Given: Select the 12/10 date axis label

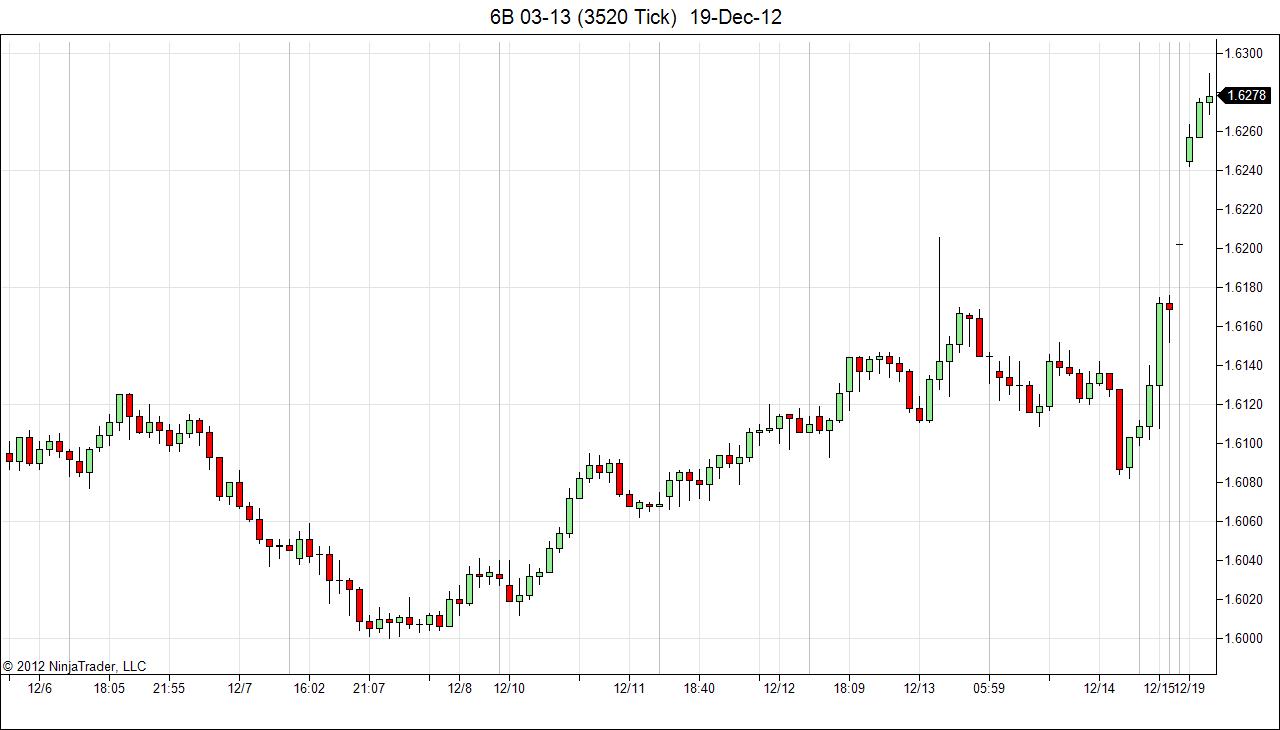Looking at the screenshot, I should coord(509,688).
